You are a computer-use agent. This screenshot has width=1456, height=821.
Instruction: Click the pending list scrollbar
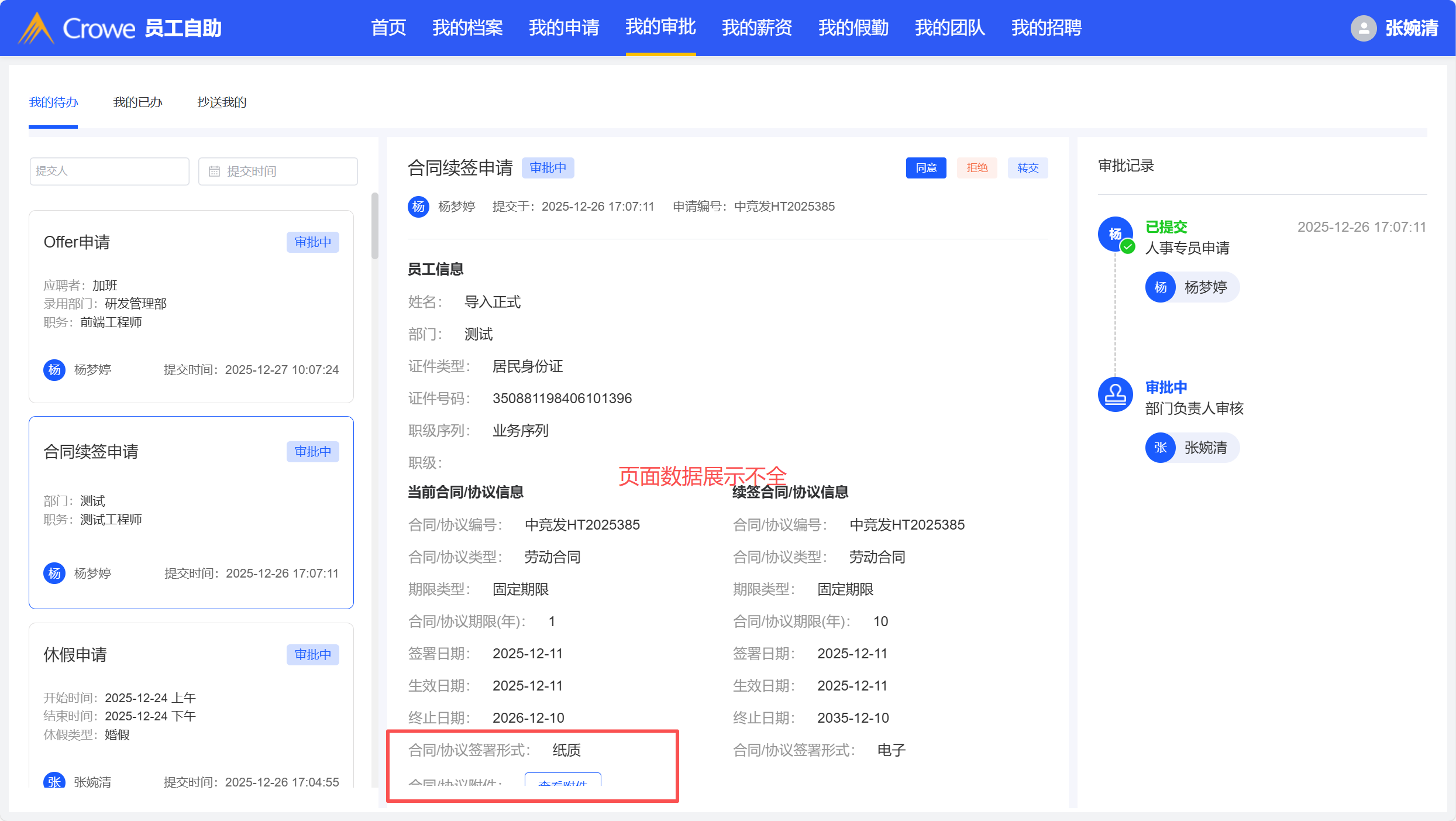click(x=374, y=226)
